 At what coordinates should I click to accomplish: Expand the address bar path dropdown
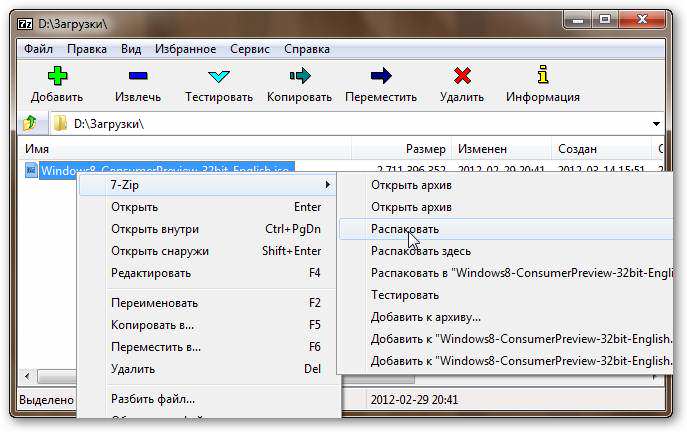coord(656,124)
